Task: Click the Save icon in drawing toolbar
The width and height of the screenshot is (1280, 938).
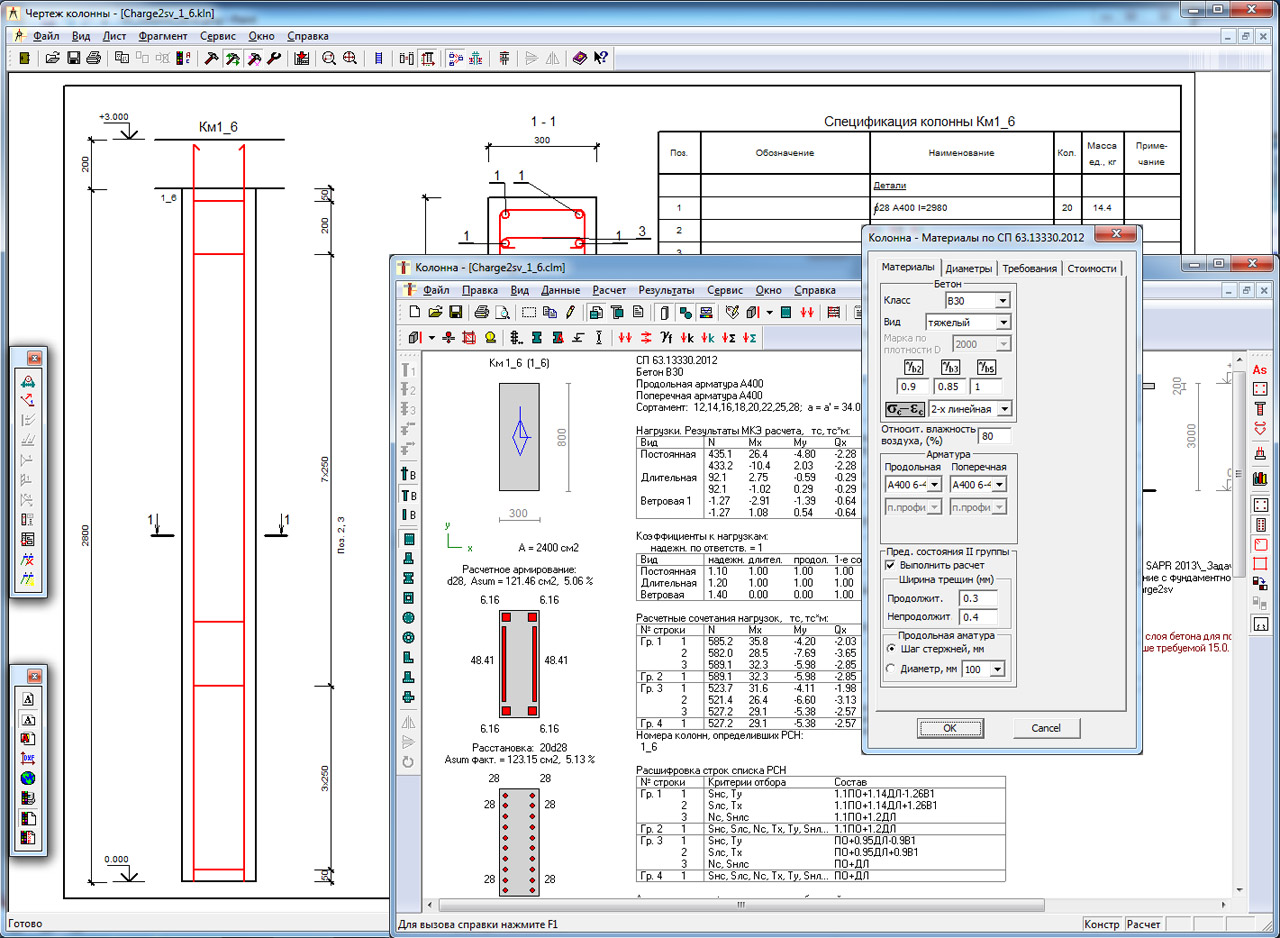Action: 73,58
